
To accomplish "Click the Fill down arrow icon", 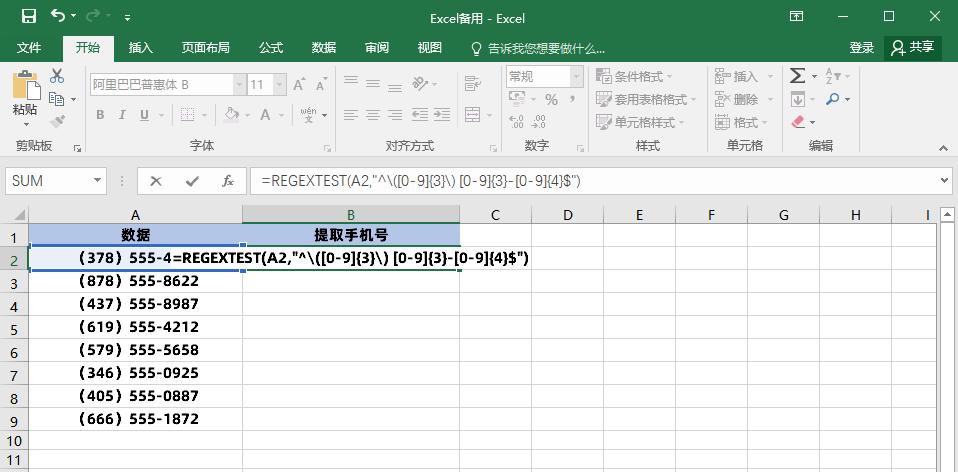I will tap(797, 99).
